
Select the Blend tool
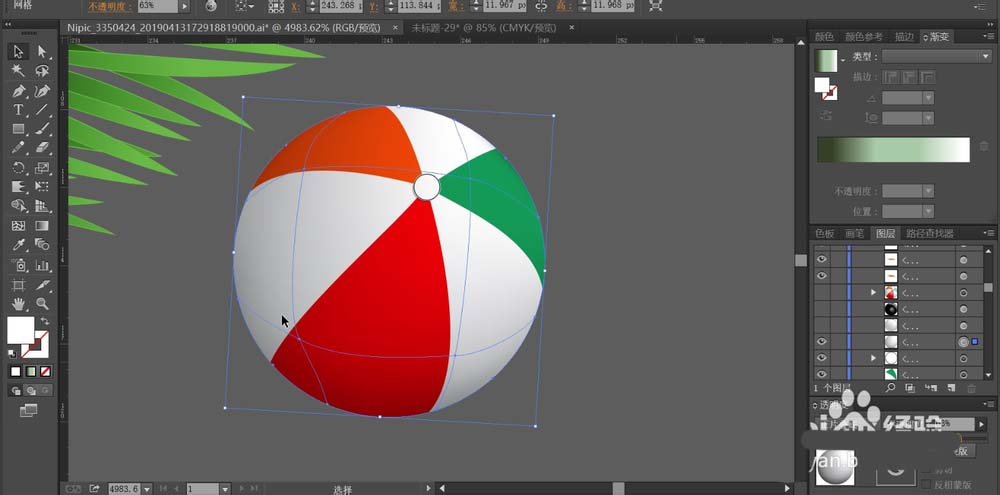pyautogui.click(x=42, y=245)
